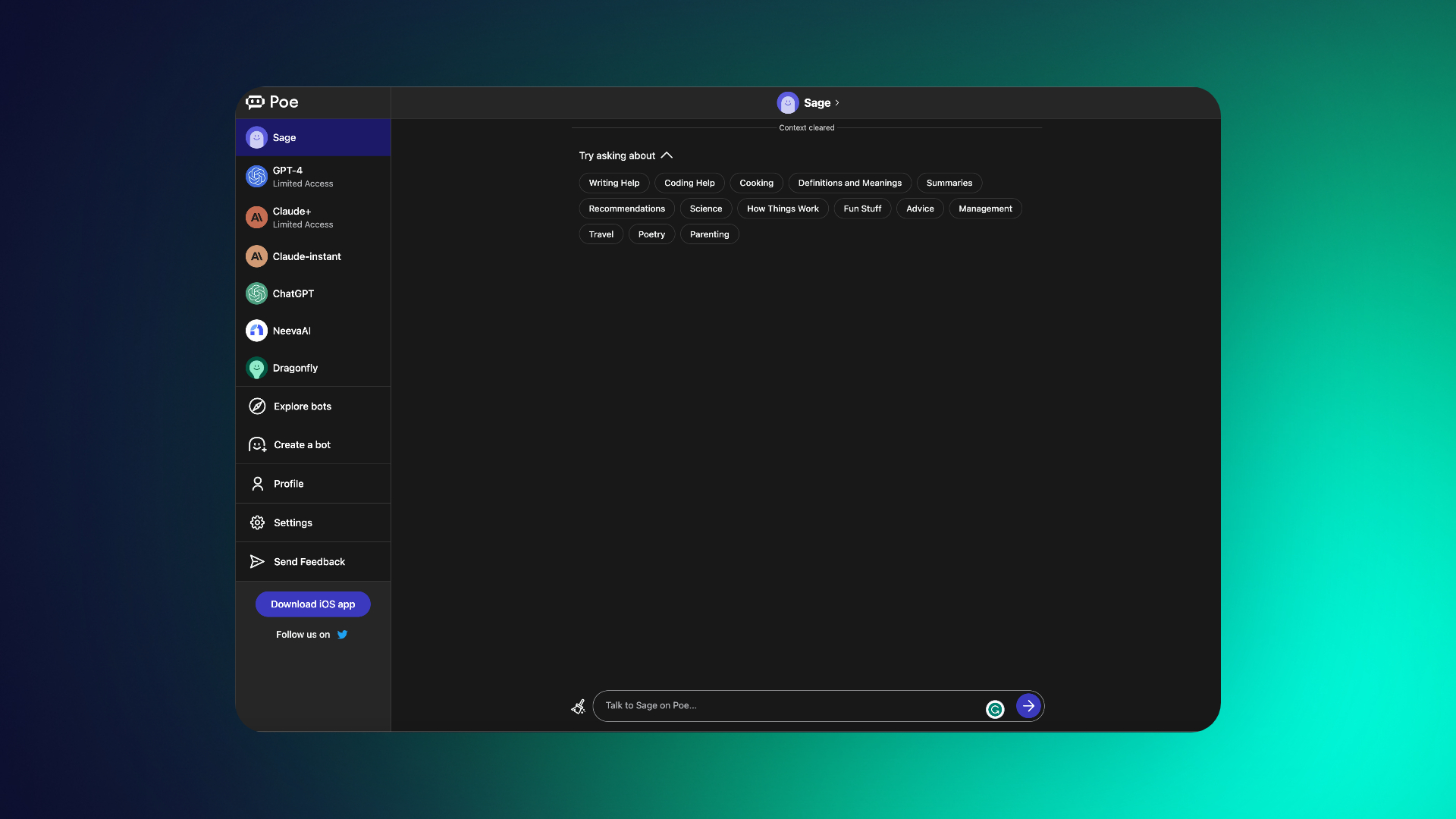
Task: Click the Sage name in chat header
Action: (817, 103)
